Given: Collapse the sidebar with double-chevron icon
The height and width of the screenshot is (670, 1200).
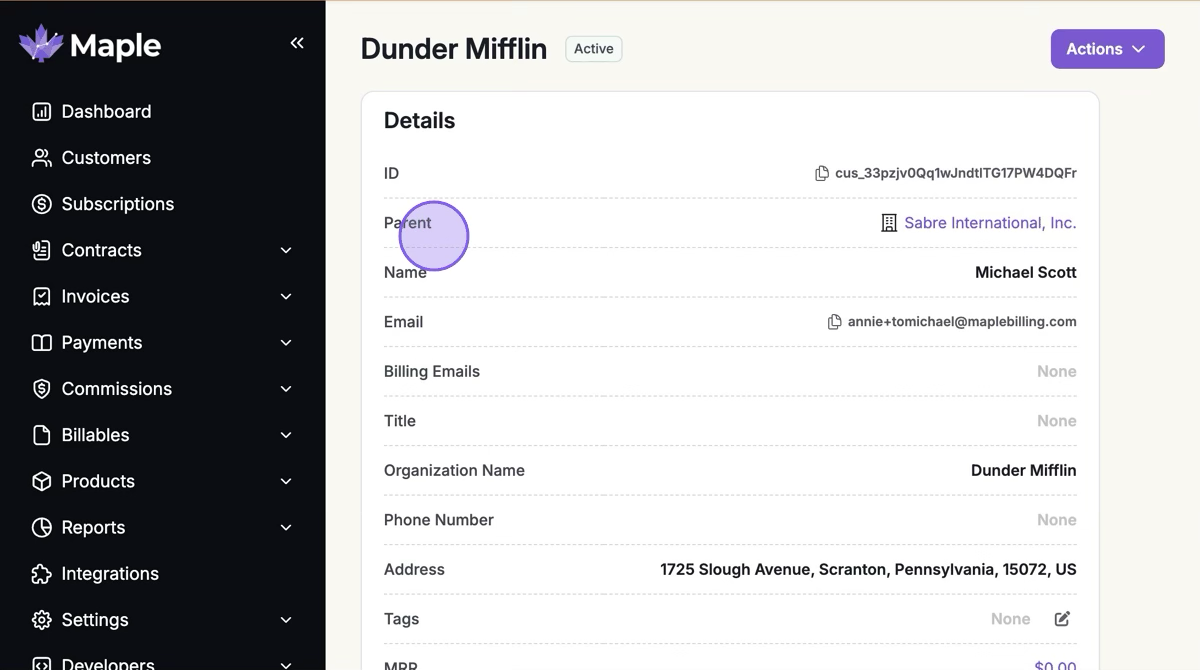Looking at the screenshot, I should click(297, 43).
